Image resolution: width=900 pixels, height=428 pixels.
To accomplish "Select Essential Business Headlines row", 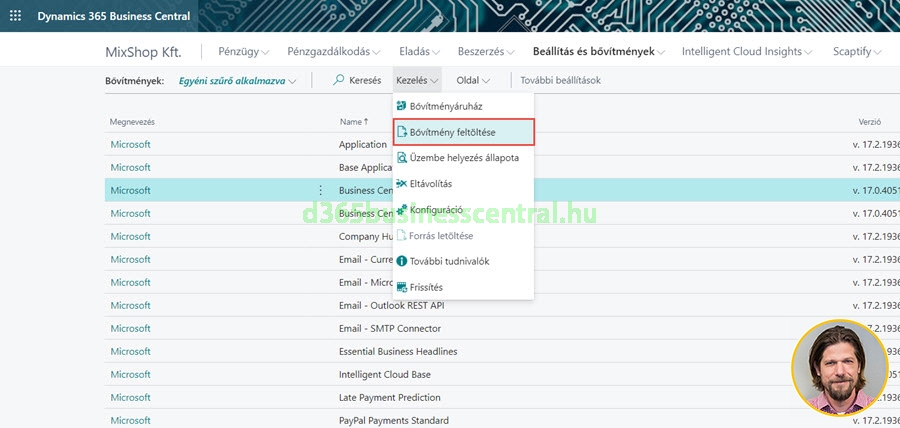I will point(502,351).
